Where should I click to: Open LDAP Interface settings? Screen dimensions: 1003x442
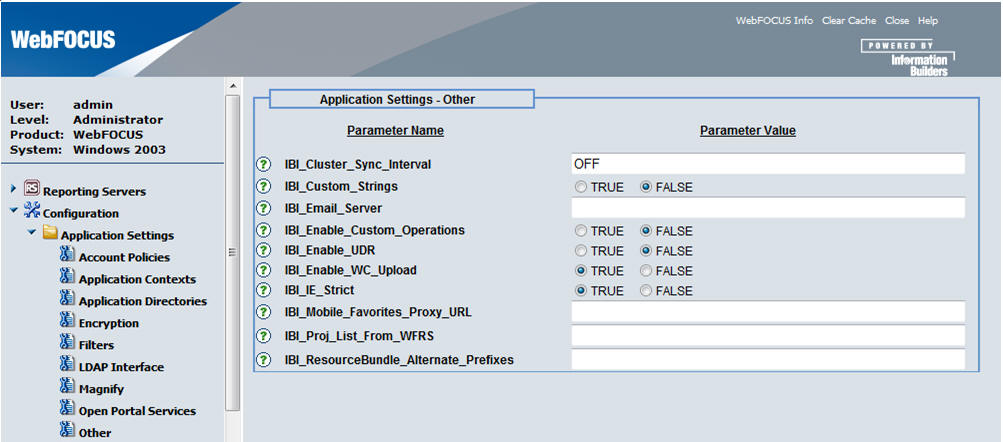[x=121, y=367]
